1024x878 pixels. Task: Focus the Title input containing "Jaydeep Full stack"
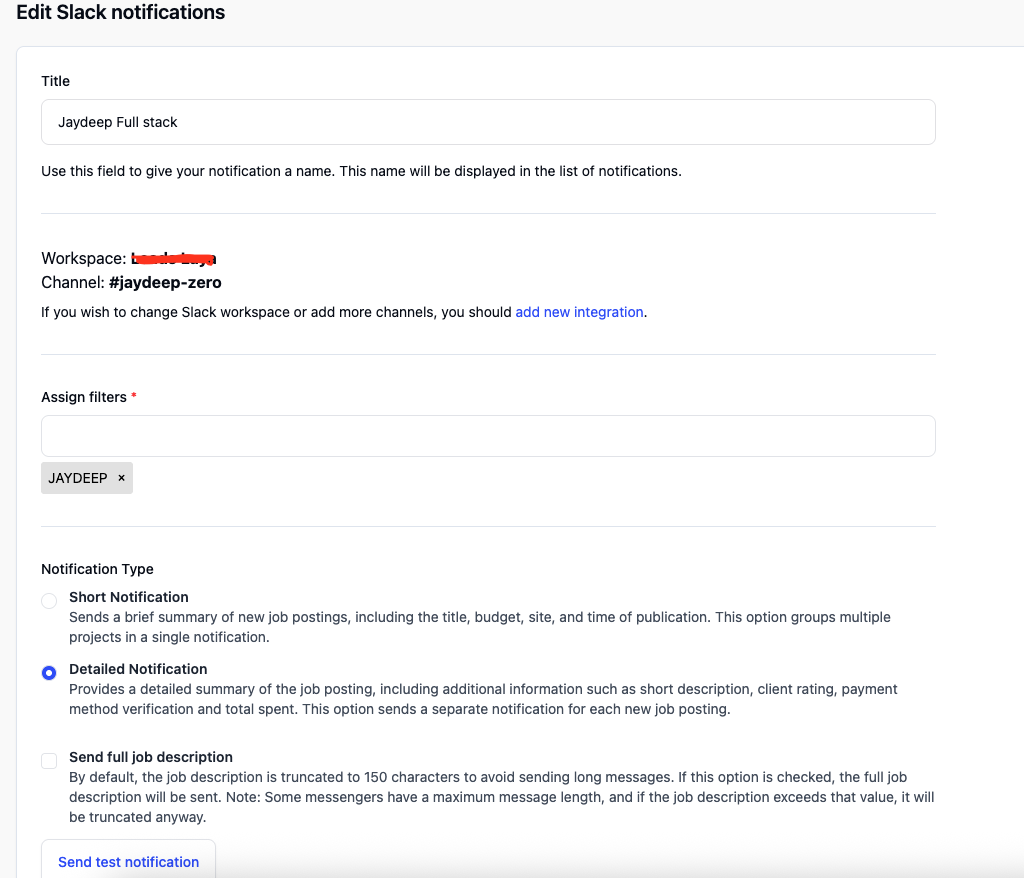488,122
